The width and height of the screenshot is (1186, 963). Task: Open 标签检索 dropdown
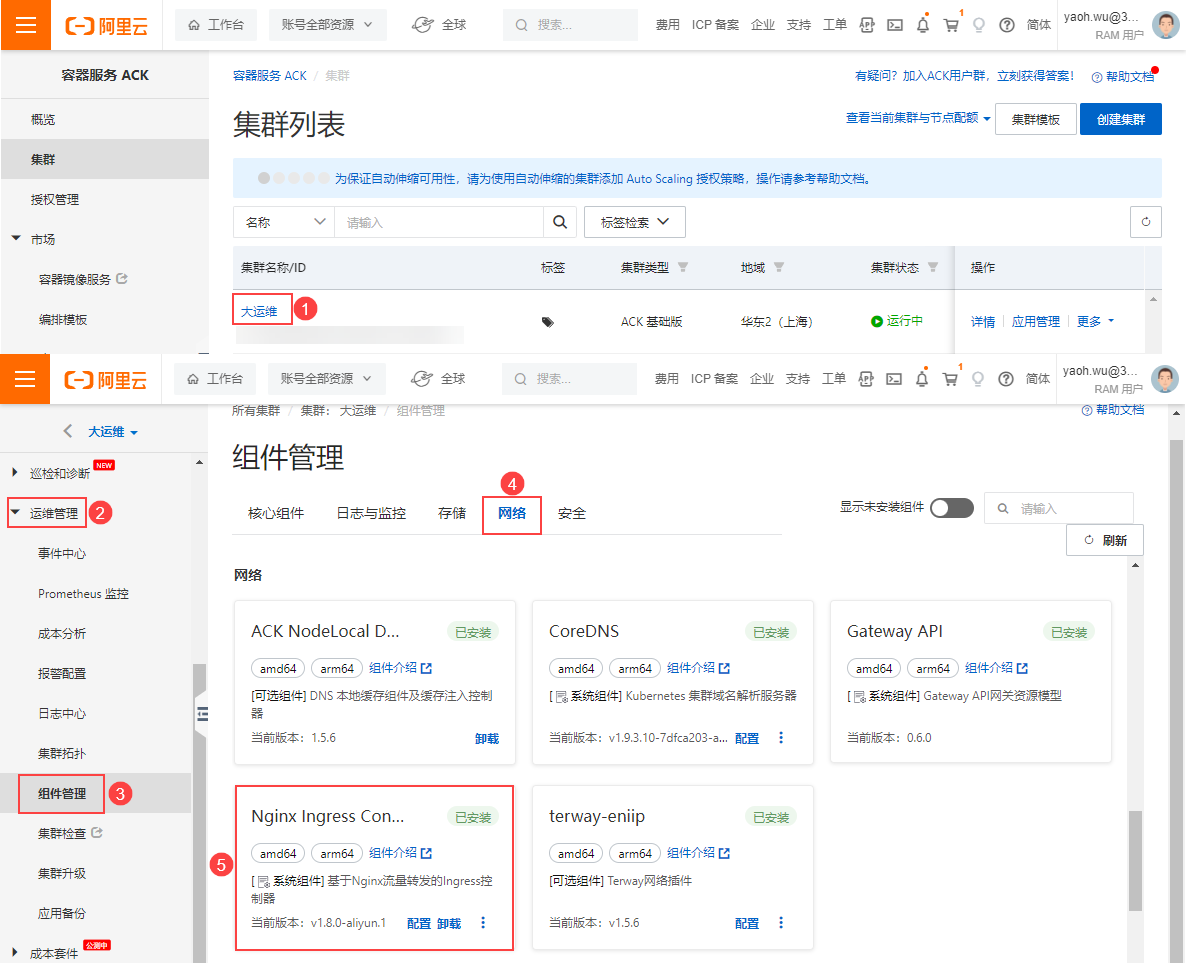pyautogui.click(x=635, y=222)
